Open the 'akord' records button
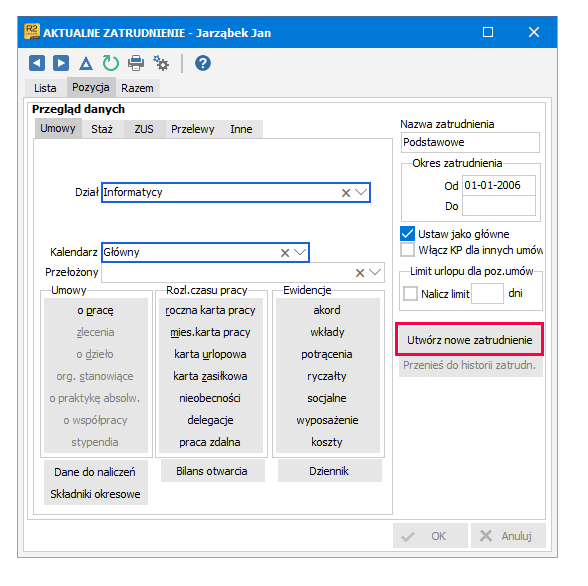 (327, 310)
